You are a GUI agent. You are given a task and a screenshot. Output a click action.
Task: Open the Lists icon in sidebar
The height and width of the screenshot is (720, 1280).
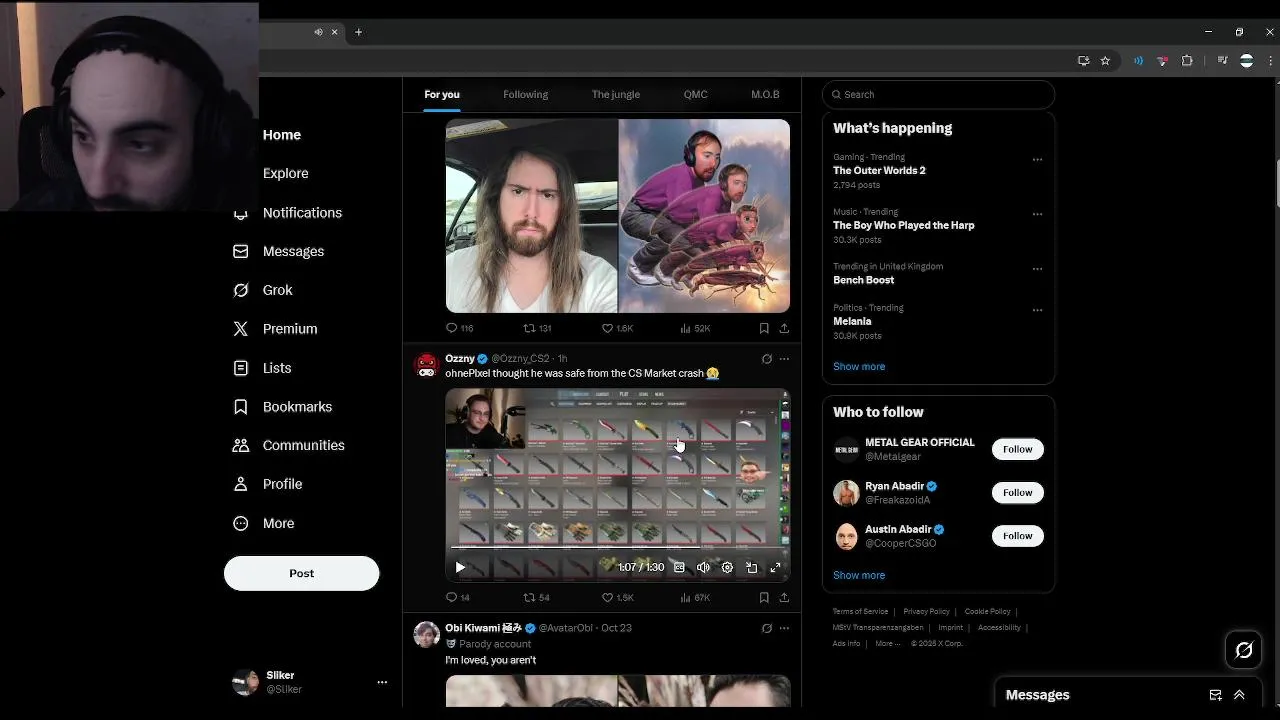(240, 368)
